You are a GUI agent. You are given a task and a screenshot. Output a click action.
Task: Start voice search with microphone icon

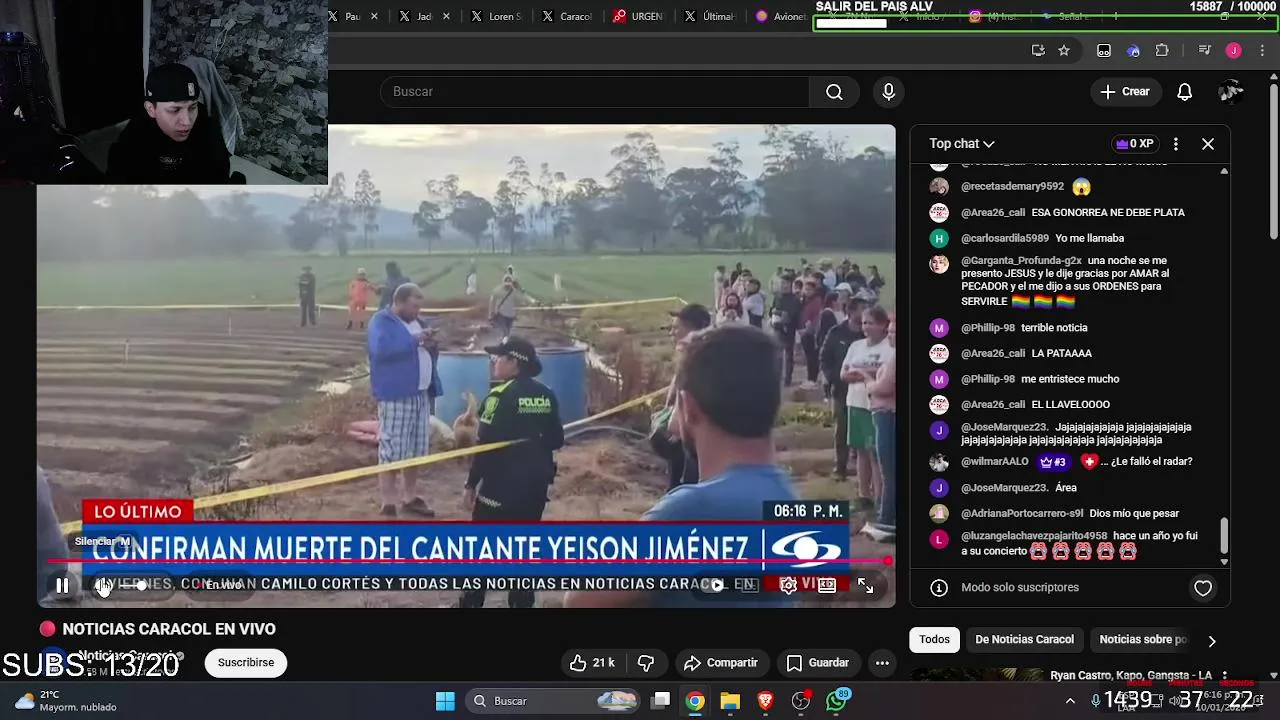pos(889,92)
